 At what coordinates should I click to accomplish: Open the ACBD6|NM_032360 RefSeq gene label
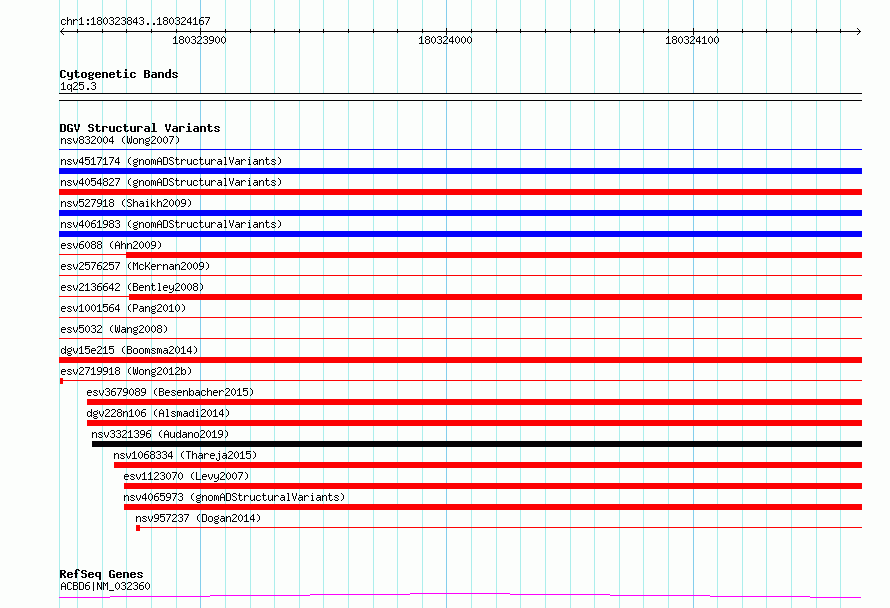coord(105,586)
